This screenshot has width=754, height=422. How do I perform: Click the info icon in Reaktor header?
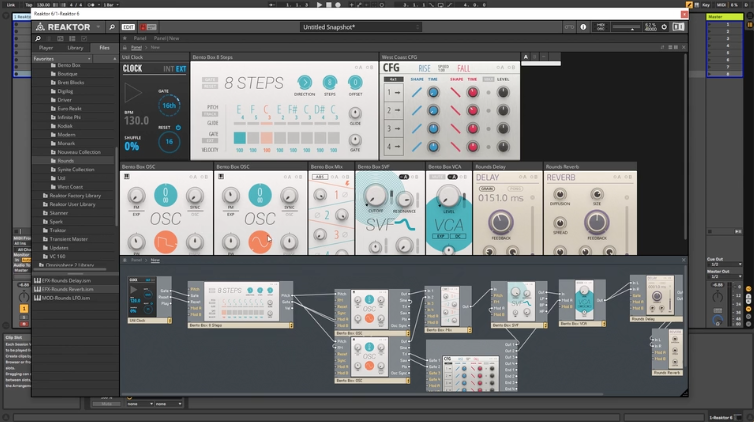[x=583, y=27]
